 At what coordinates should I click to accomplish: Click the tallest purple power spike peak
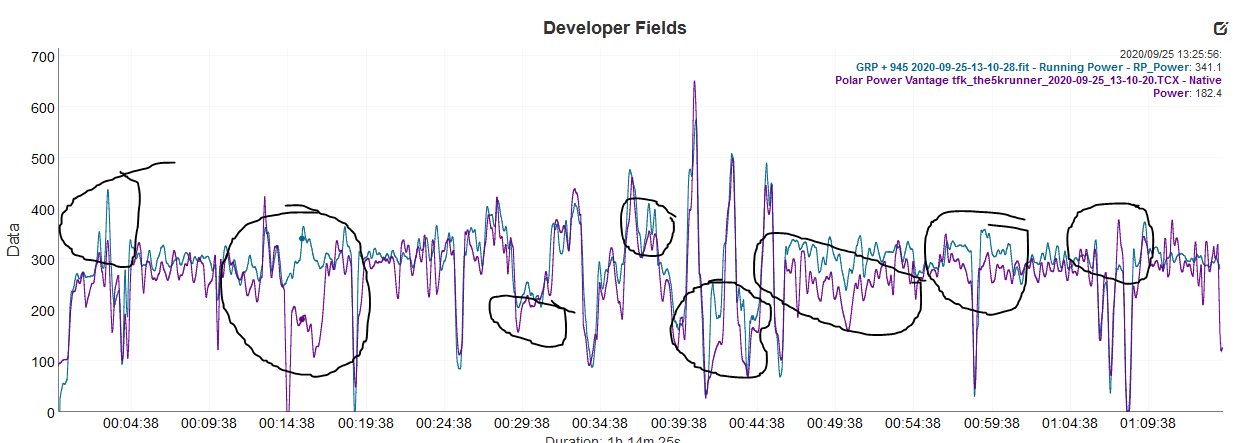pyautogui.click(x=694, y=83)
